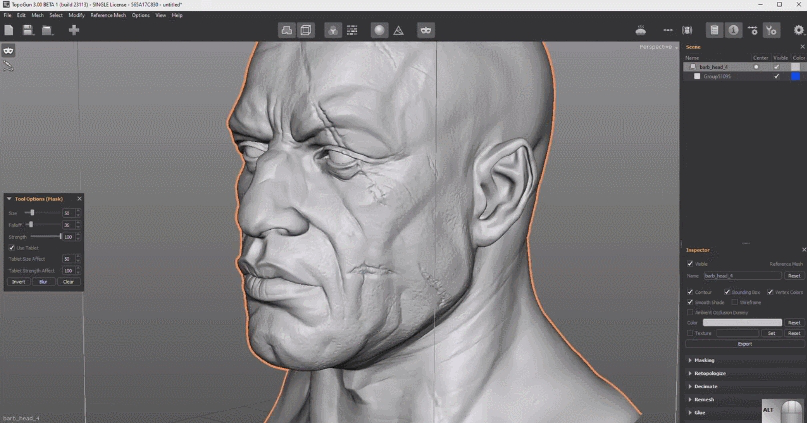Open the File menu
807x423 pixels.
[7, 15]
